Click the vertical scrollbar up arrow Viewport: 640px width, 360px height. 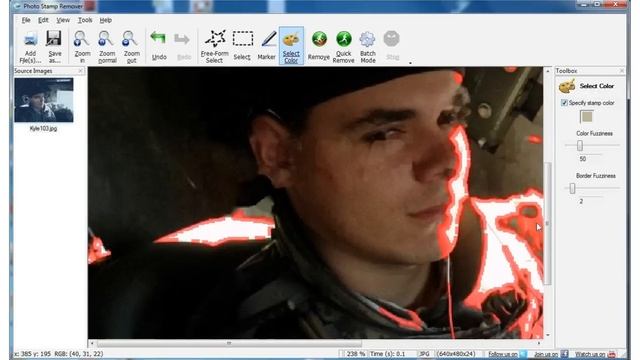point(548,71)
